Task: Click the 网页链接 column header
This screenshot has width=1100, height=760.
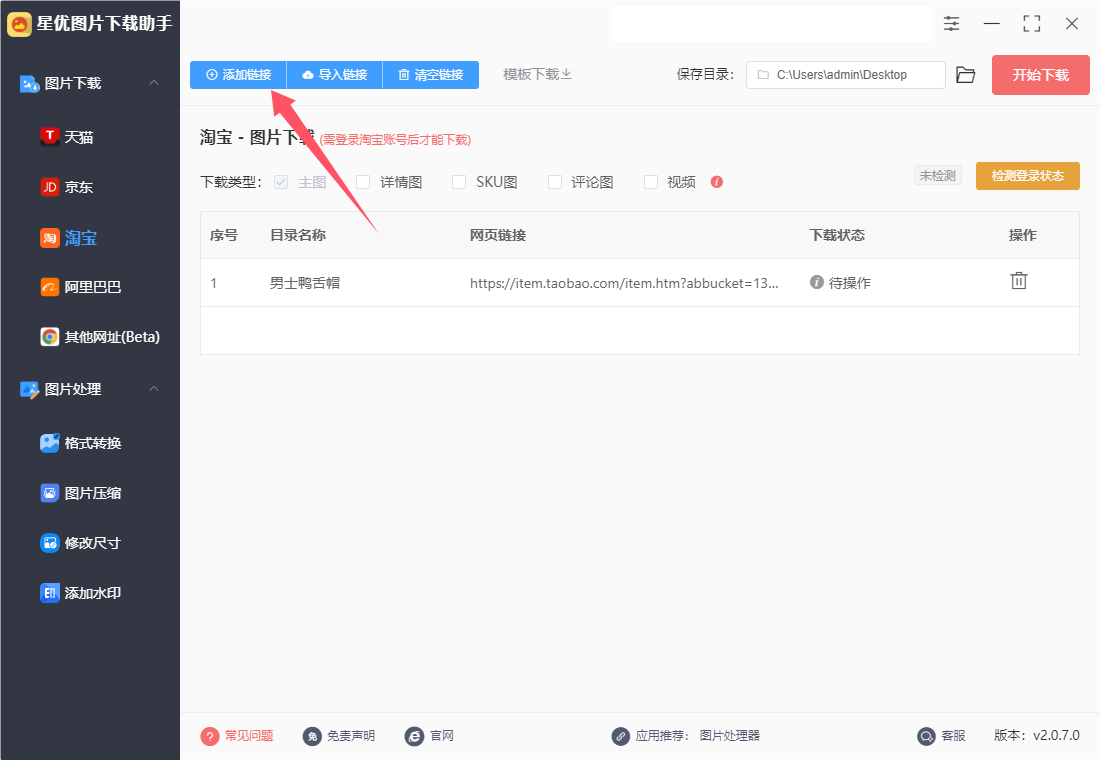Action: tap(498, 235)
